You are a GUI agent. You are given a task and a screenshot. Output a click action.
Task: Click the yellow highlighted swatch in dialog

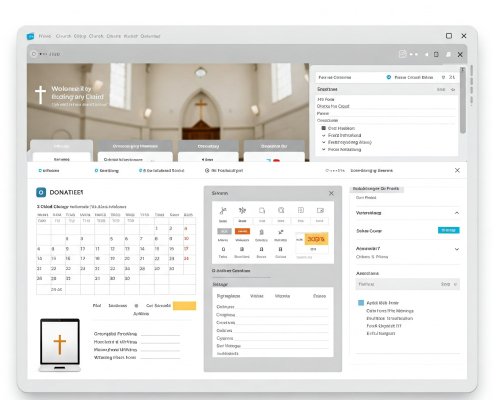[x=316, y=239]
